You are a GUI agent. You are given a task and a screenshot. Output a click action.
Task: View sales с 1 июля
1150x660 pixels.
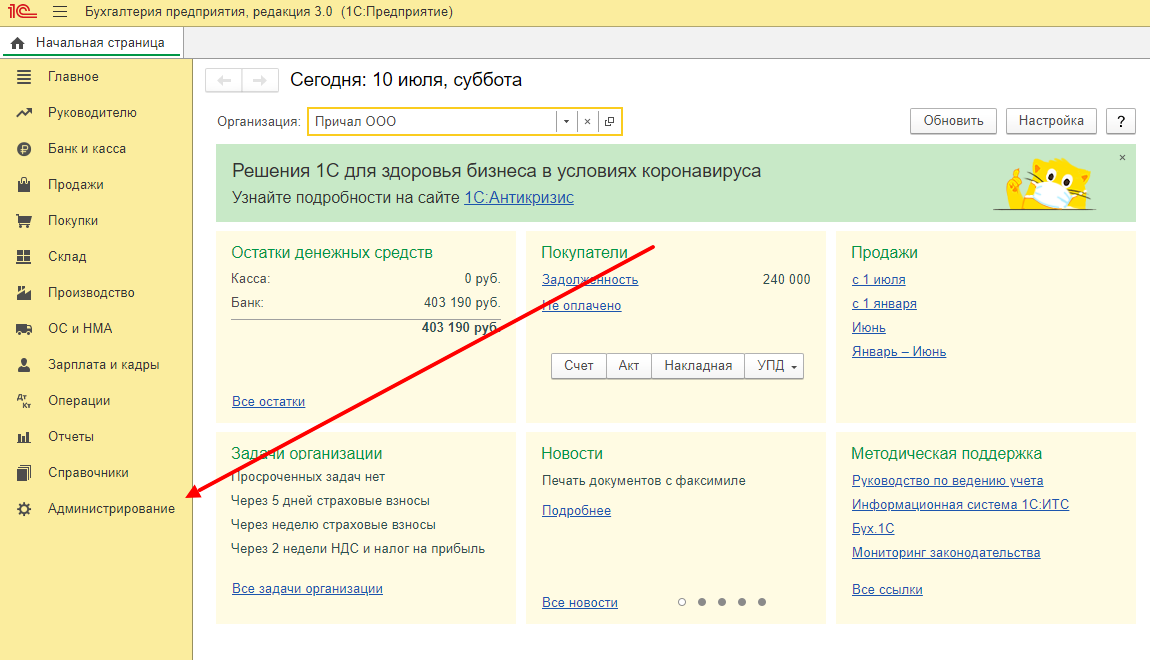(879, 280)
